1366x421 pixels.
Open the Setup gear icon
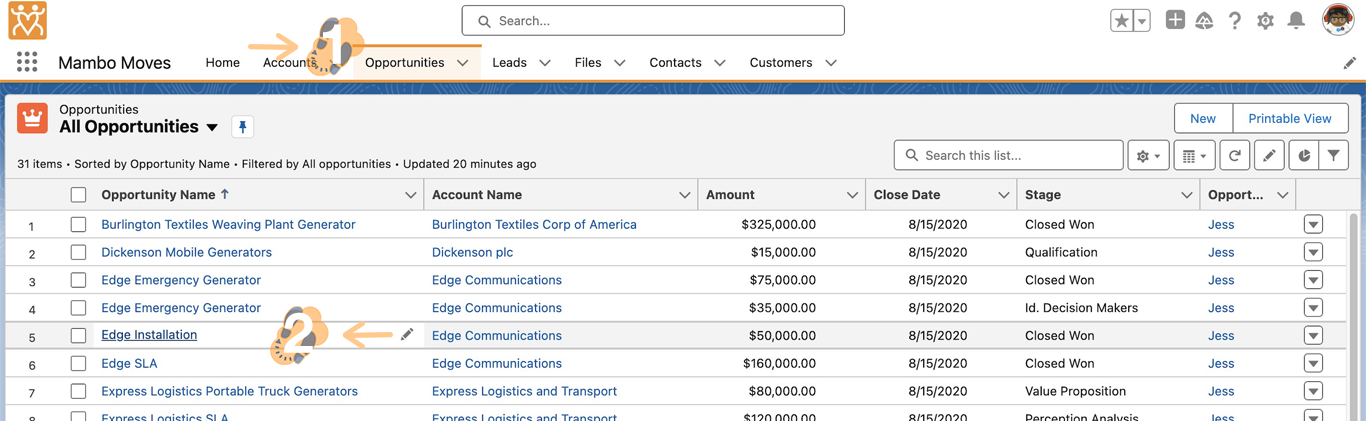(1265, 21)
